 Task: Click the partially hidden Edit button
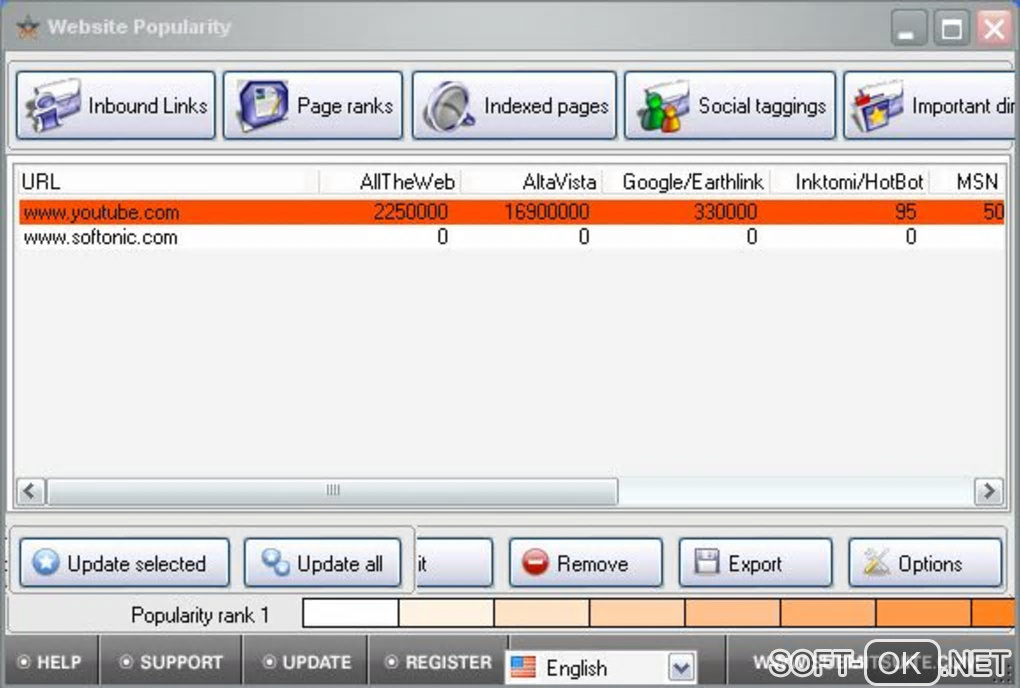click(x=454, y=563)
